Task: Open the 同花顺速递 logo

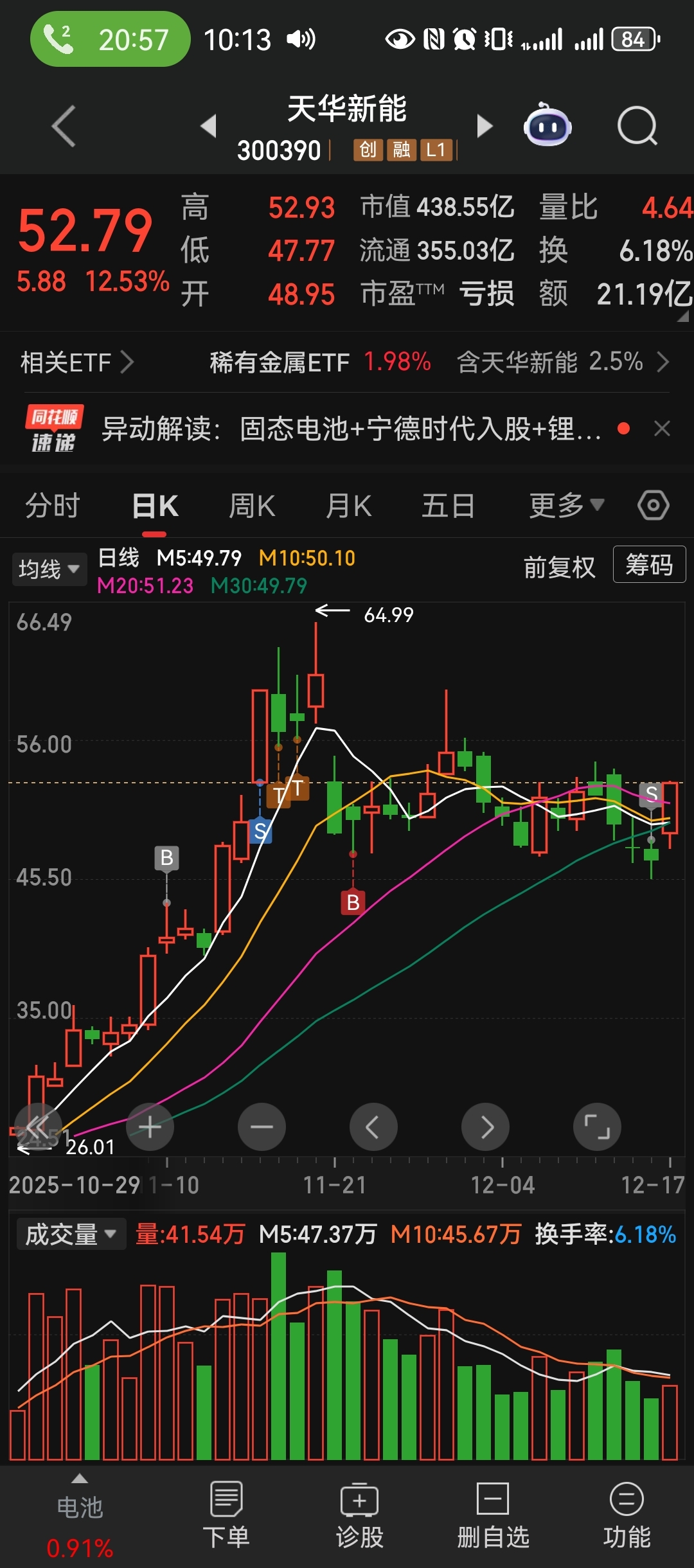Action: pyautogui.click(x=54, y=429)
